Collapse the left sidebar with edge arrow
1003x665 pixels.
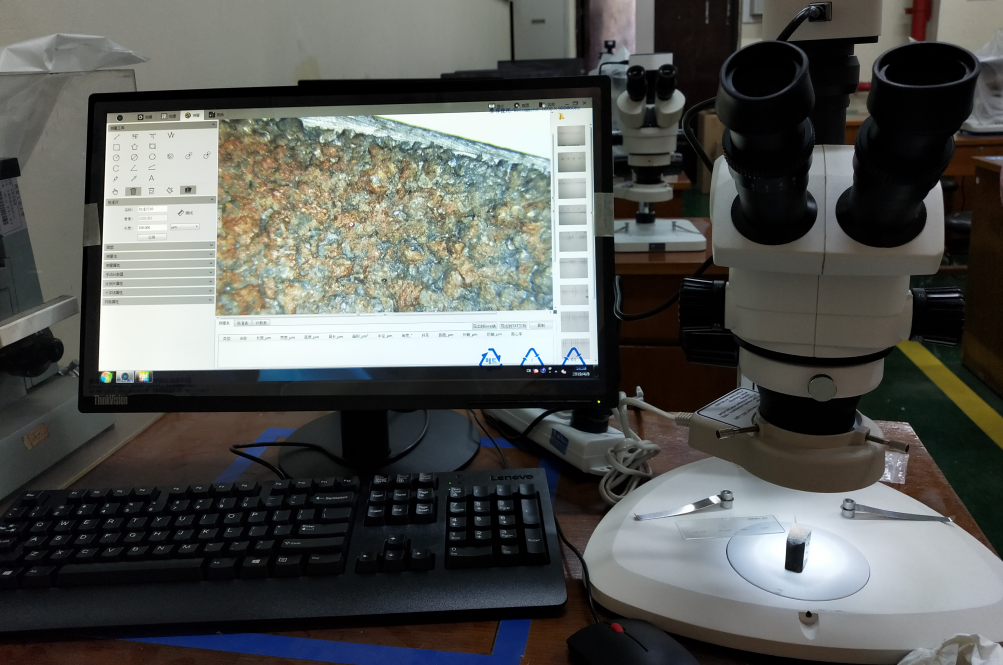(219, 218)
